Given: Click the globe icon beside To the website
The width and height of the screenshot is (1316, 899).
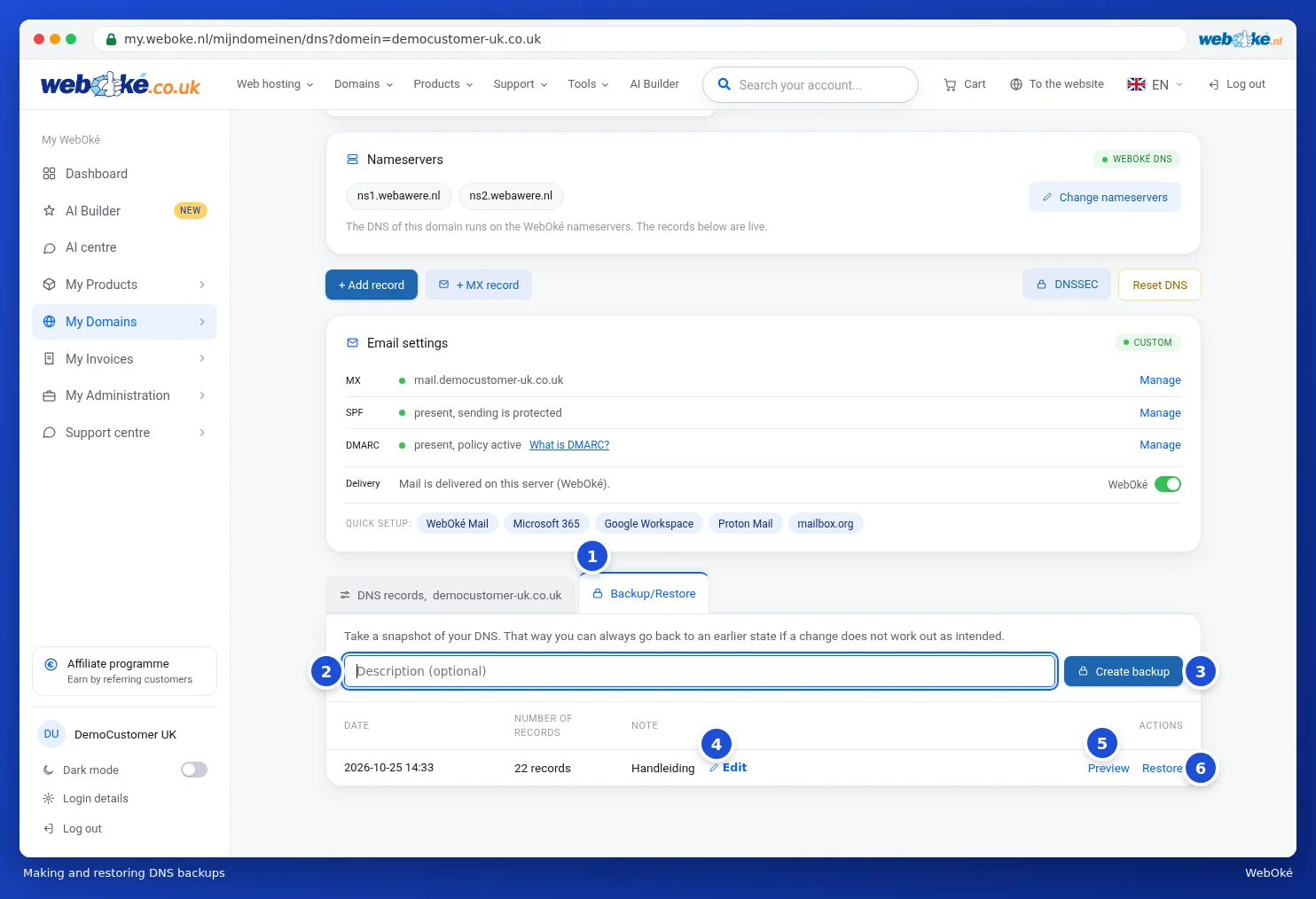Looking at the screenshot, I should [1016, 84].
